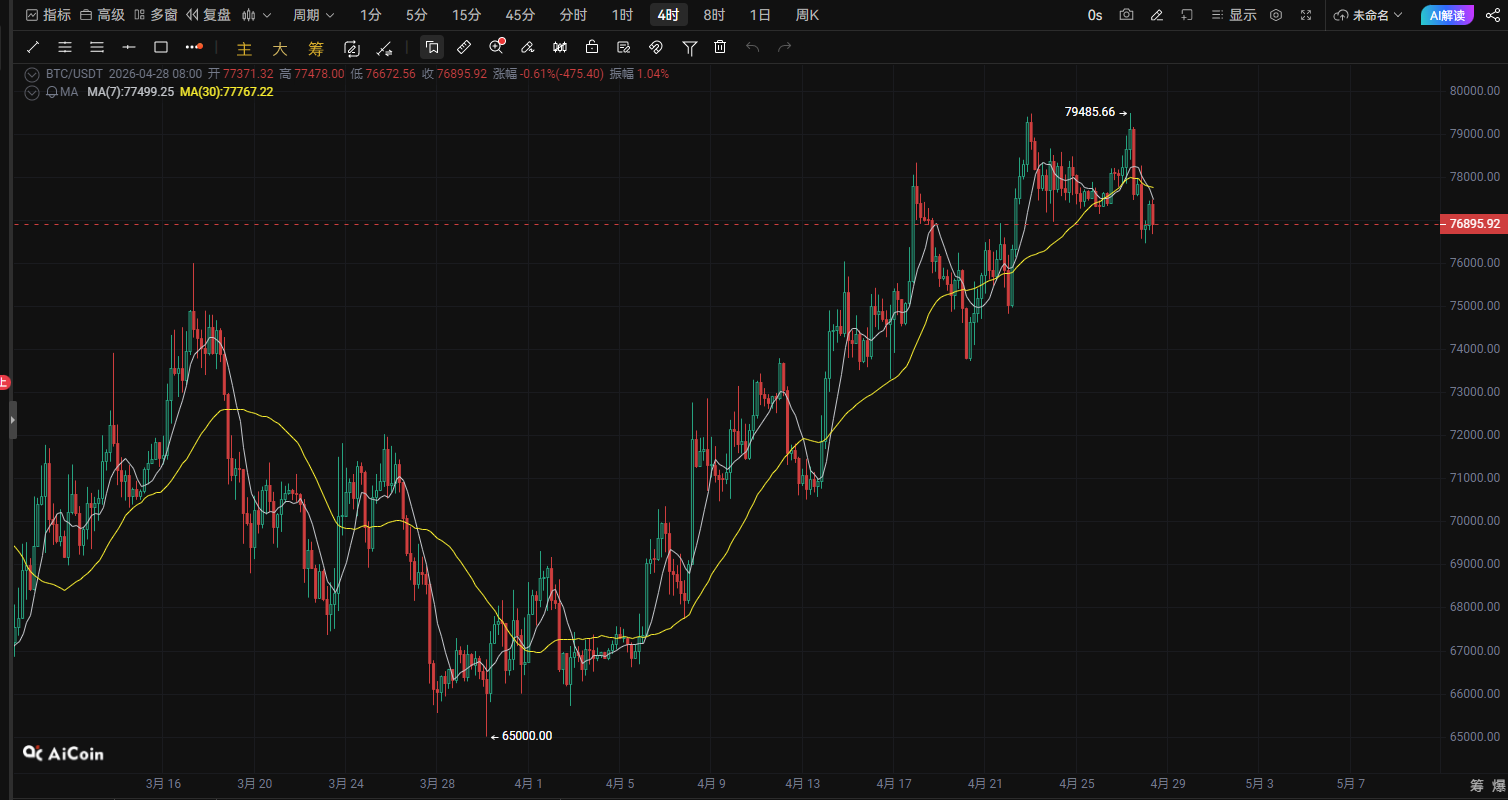The width and height of the screenshot is (1508, 800).
Task: Click the zoom-in magnifier icon
Action: point(496,47)
